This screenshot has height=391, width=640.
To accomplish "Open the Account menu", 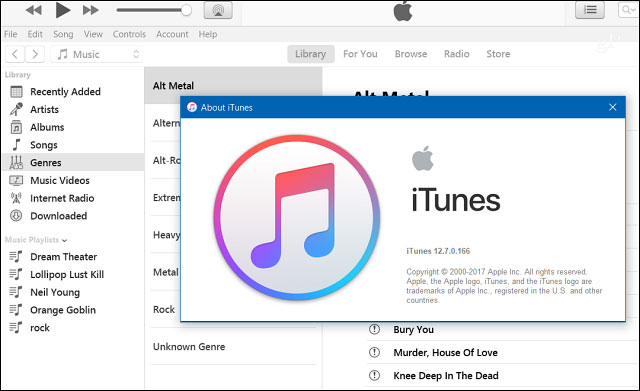I will click(172, 34).
